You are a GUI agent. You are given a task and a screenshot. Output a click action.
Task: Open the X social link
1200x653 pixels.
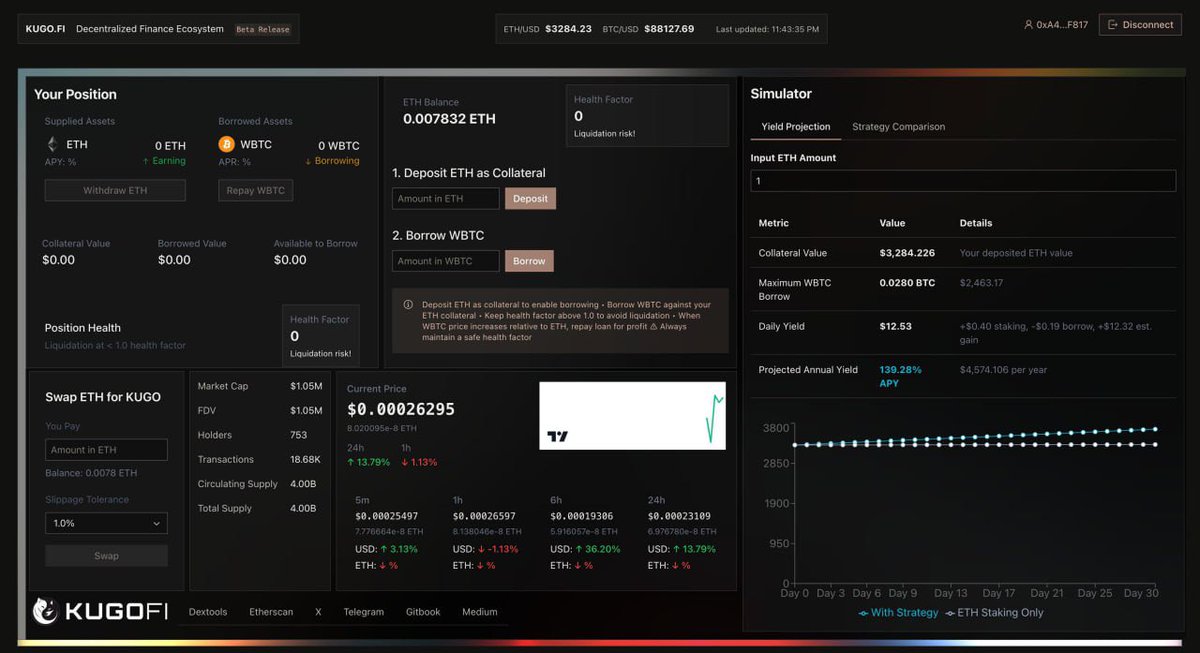tap(318, 612)
